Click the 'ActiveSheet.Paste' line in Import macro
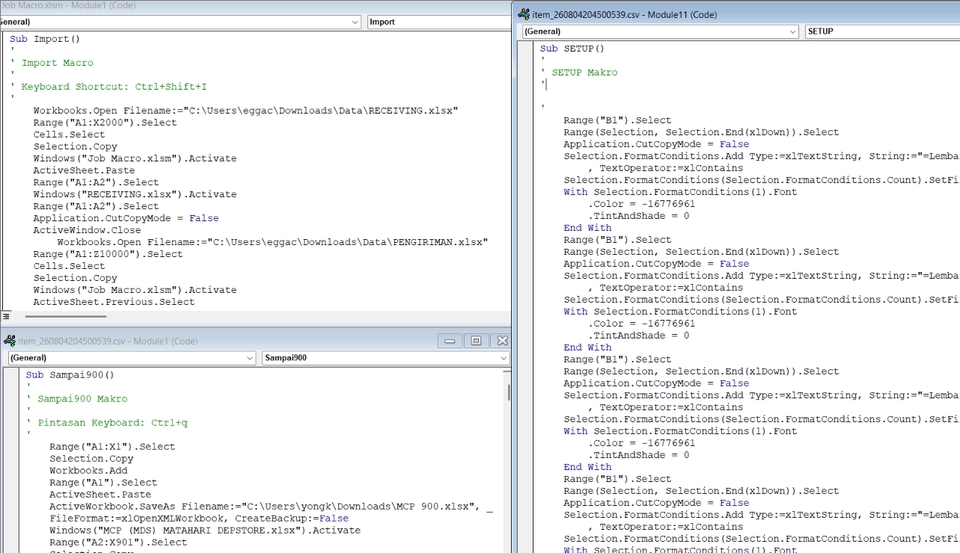The image size is (960, 553). click(x=84, y=170)
